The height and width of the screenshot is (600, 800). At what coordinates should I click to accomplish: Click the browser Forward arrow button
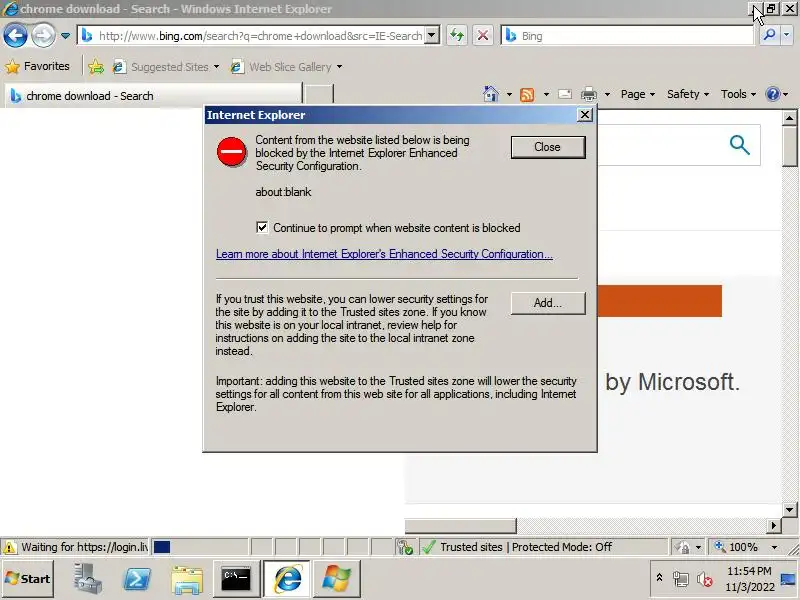43,36
